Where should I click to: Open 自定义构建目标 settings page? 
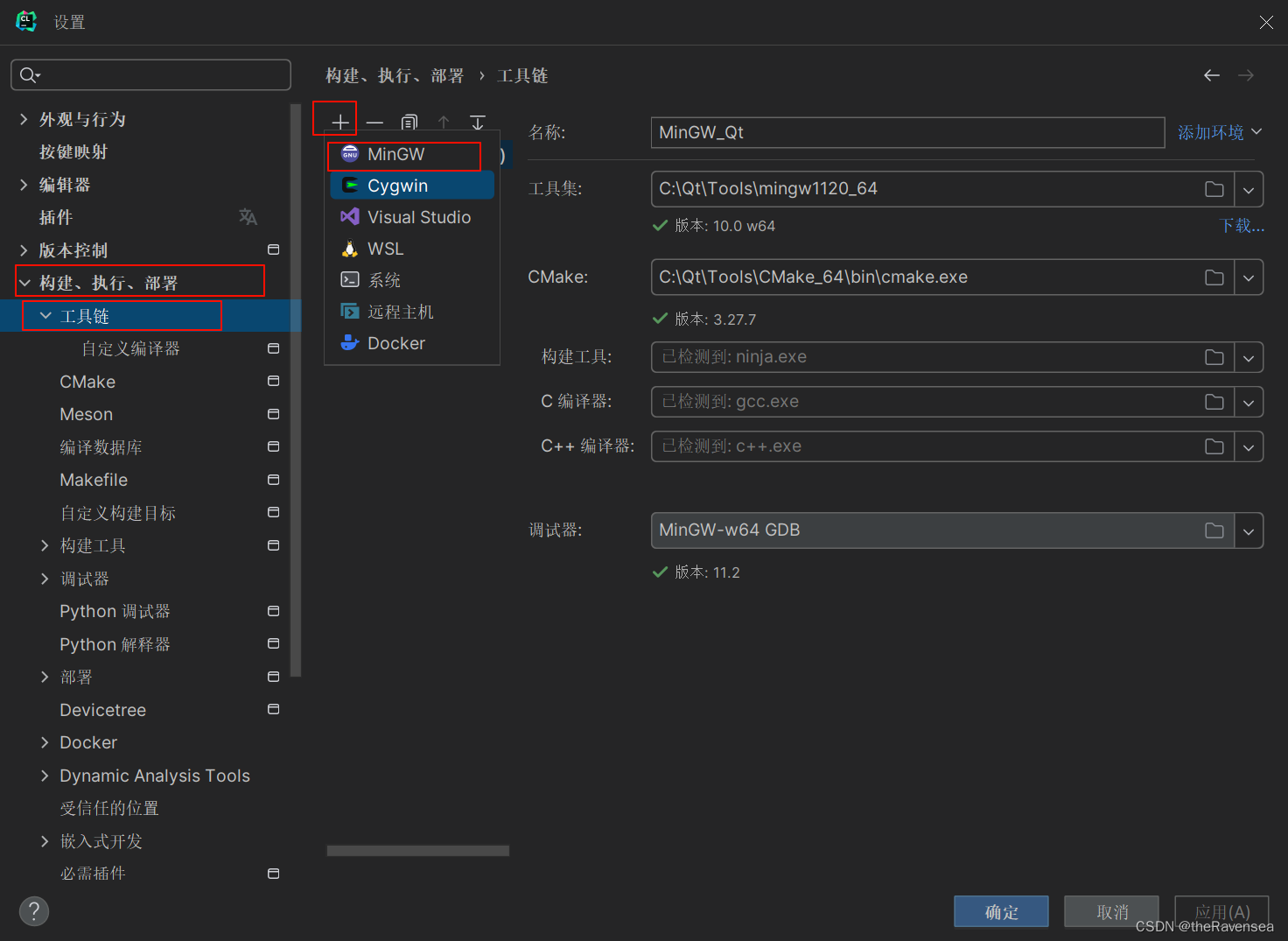coord(118,513)
